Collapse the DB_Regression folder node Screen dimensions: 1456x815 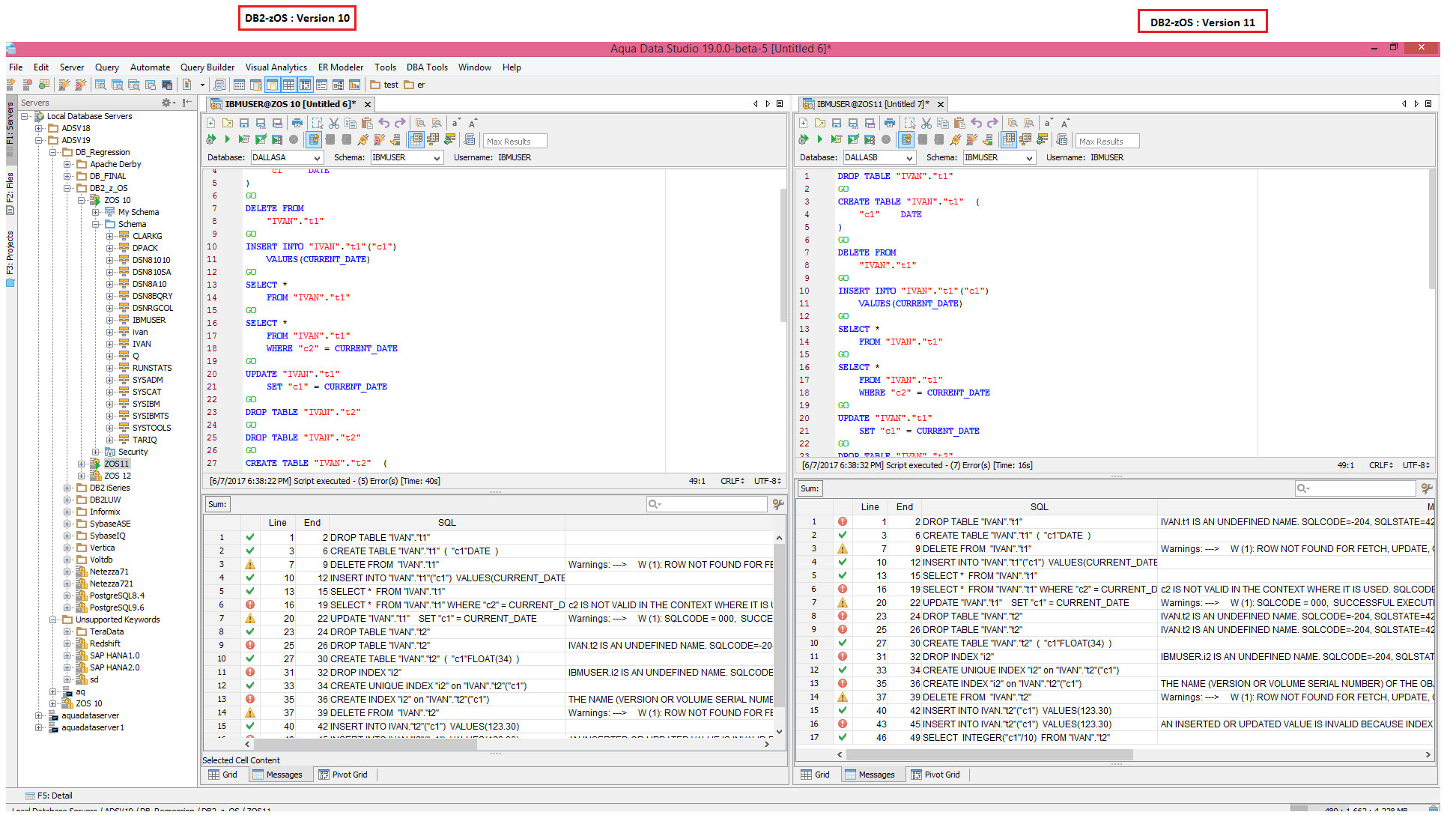53,152
